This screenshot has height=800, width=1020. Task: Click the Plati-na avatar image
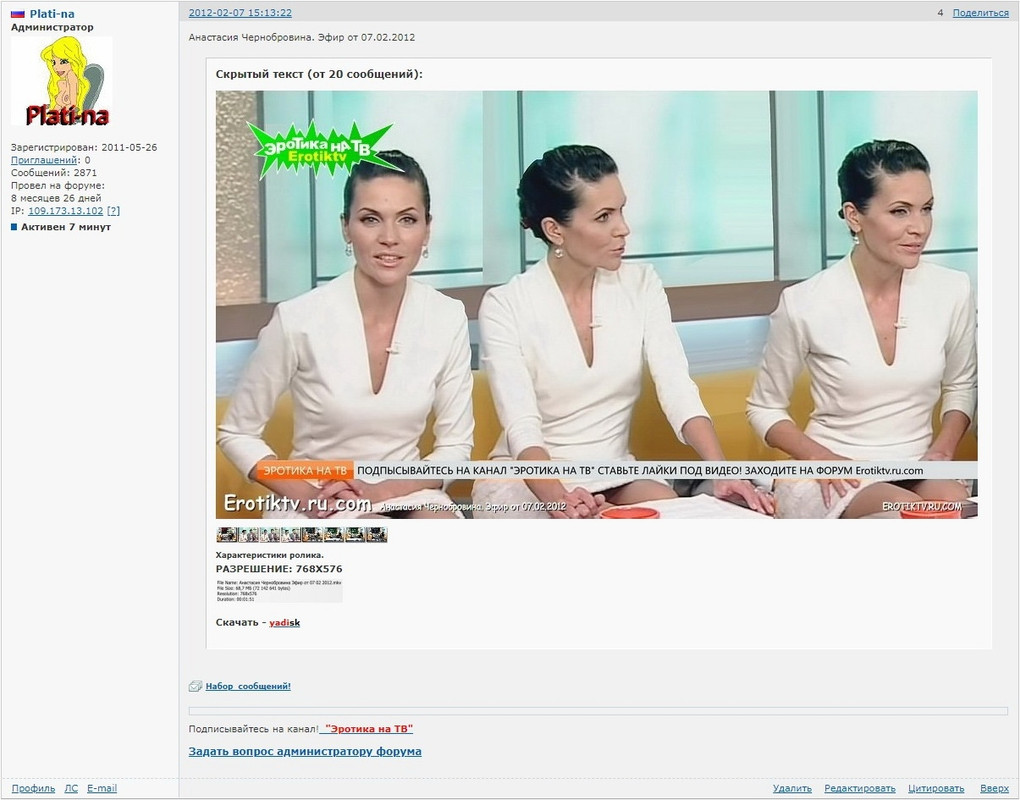[x=62, y=81]
